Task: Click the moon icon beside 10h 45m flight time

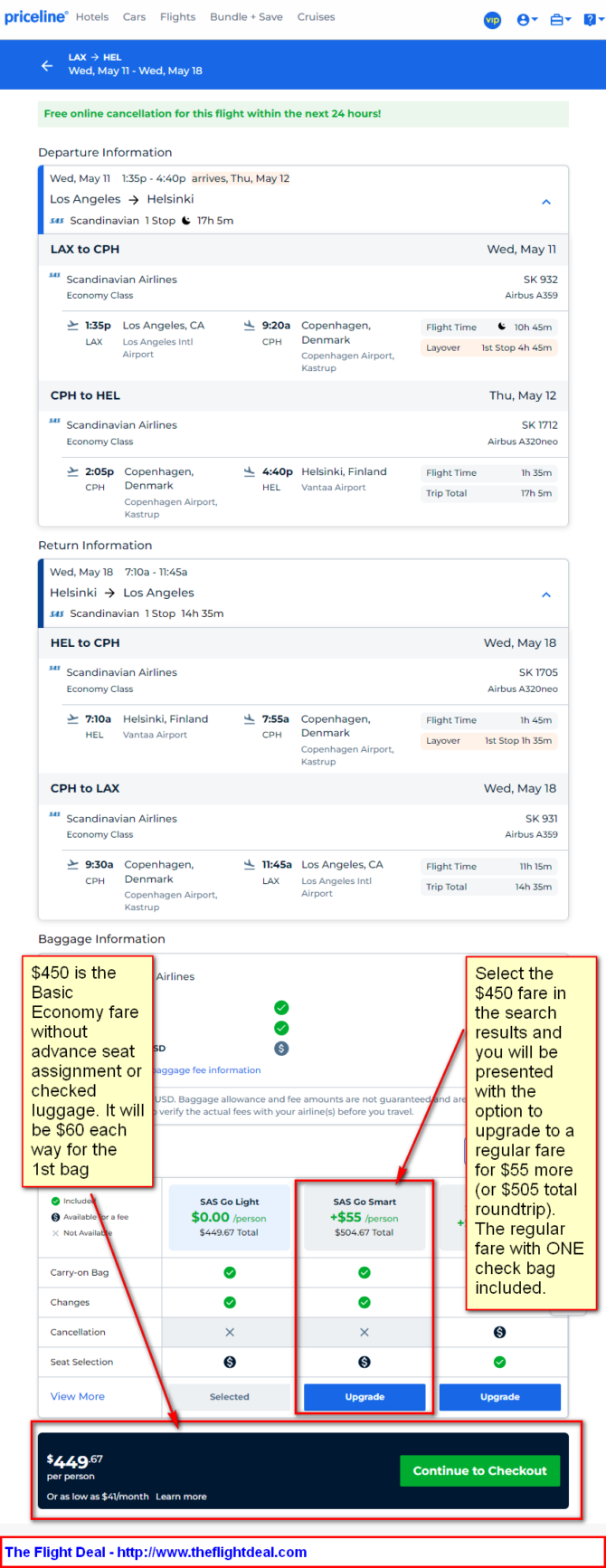Action: [x=501, y=327]
